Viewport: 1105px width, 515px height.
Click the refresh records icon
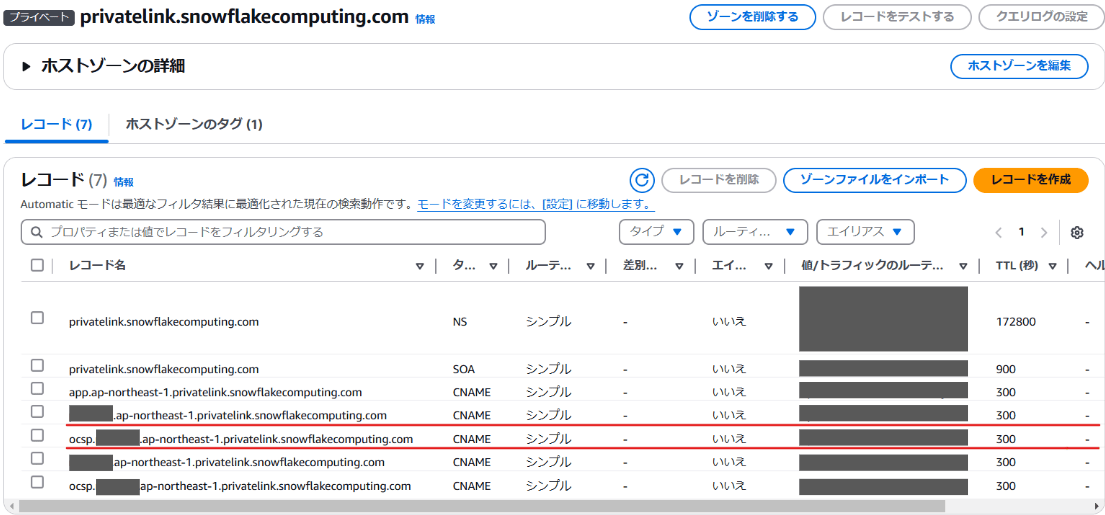pos(641,180)
